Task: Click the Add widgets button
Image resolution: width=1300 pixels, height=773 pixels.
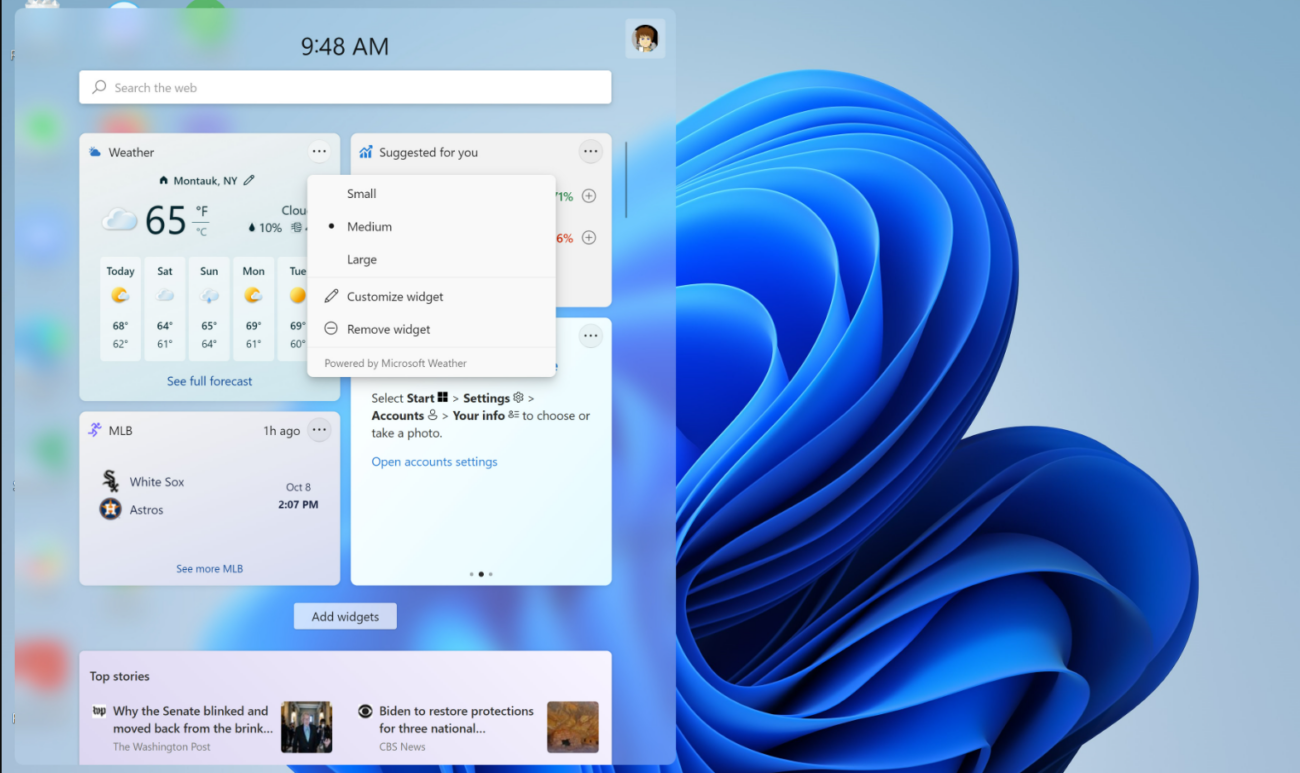Action: (x=345, y=616)
